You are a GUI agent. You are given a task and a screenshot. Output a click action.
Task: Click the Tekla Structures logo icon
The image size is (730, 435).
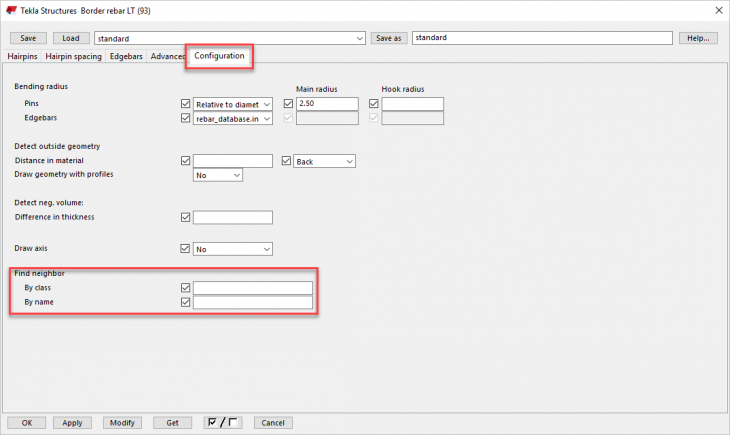(11, 10)
